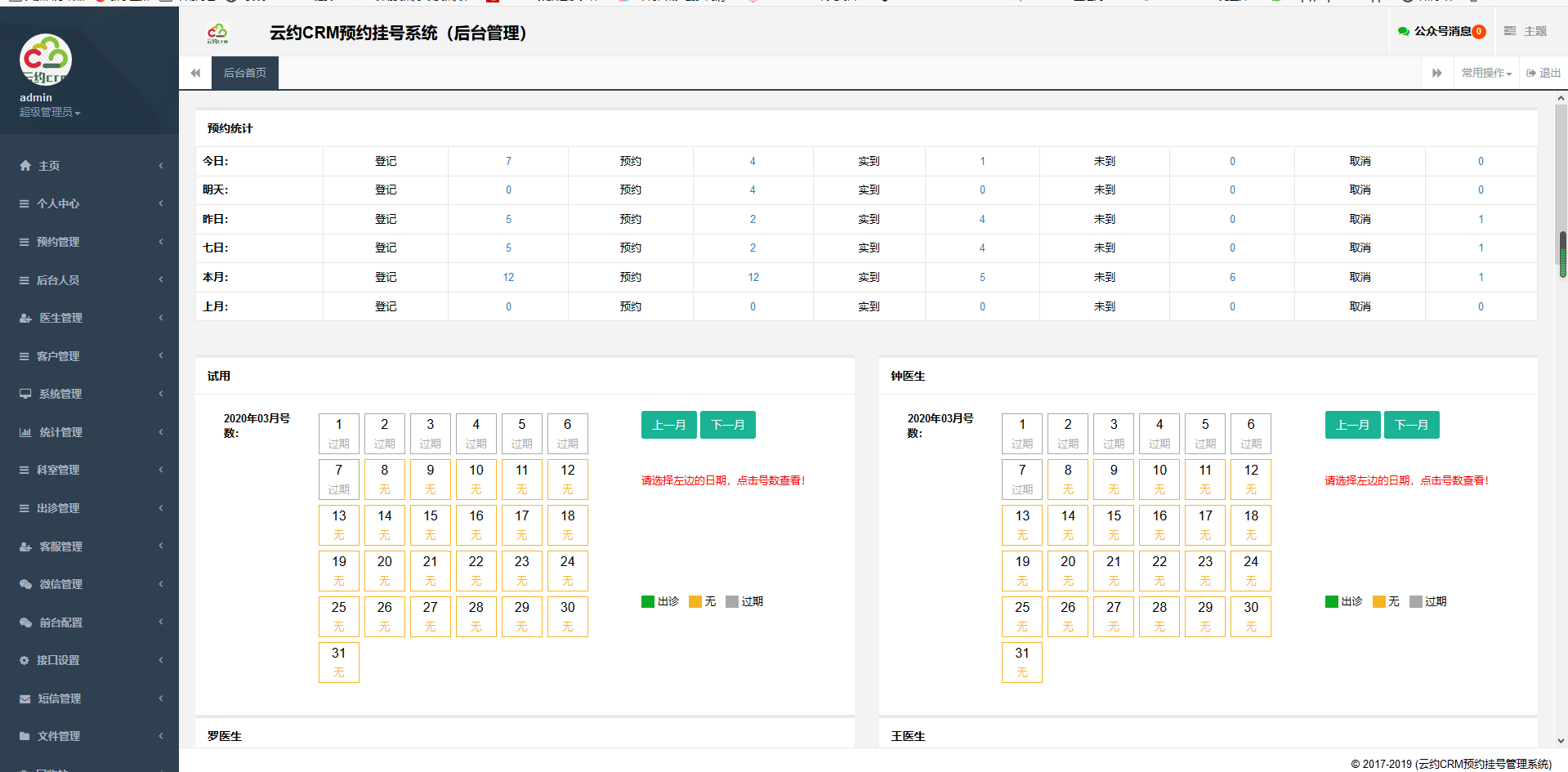The height and width of the screenshot is (772, 1568).
Task: Click the folder icon beside 文件管理
Action: (x=25, y=736)
